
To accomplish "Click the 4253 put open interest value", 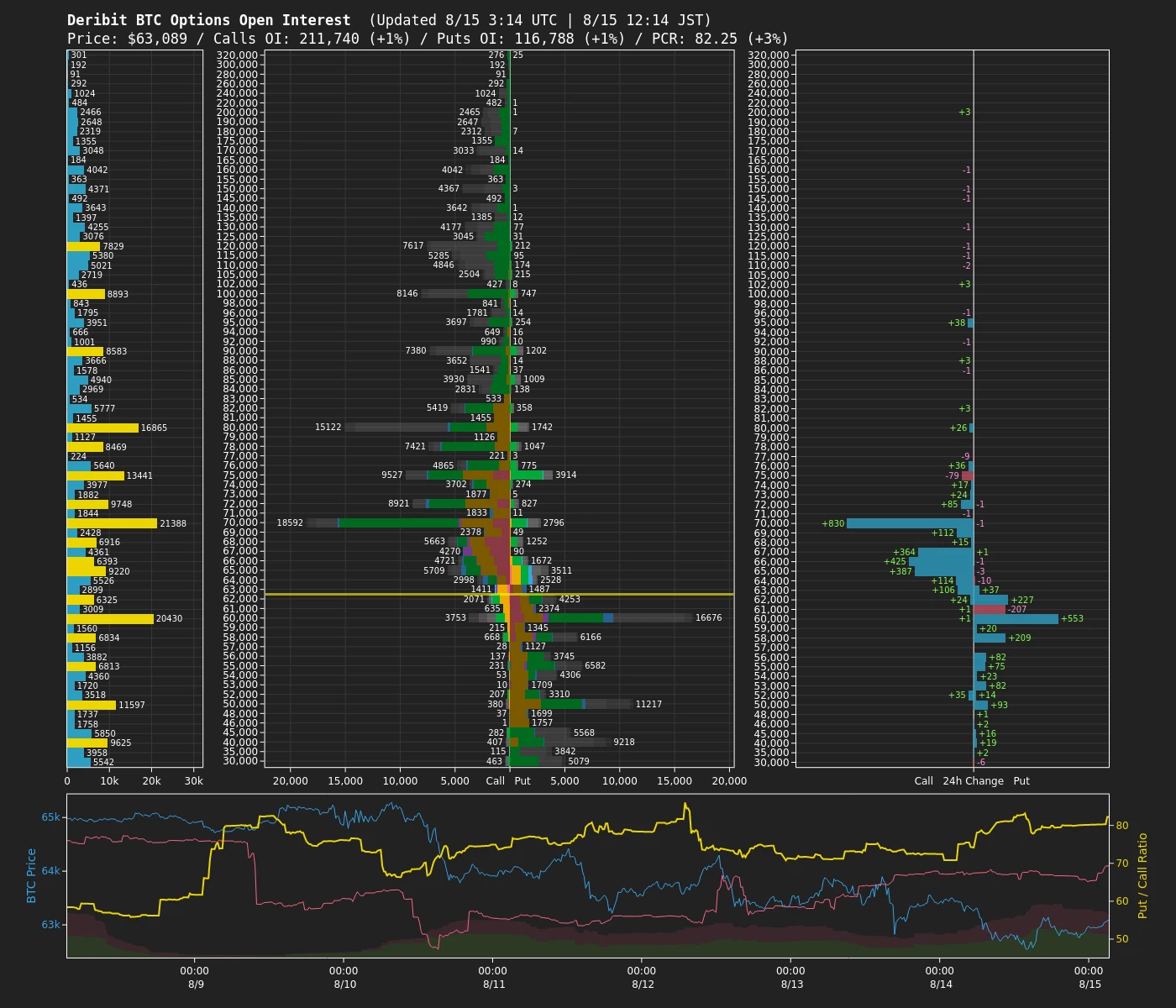I will pyautogui.click(x=570, y=599).
